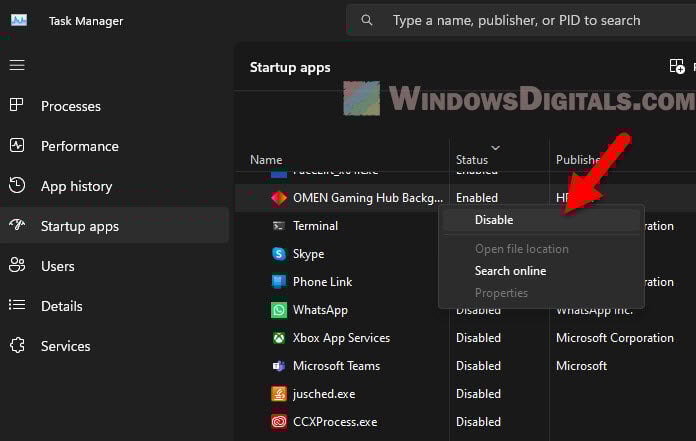This screenshot has width=696, height=441.
Task: Click the Details list icon
Action: (x=17, y=305)
